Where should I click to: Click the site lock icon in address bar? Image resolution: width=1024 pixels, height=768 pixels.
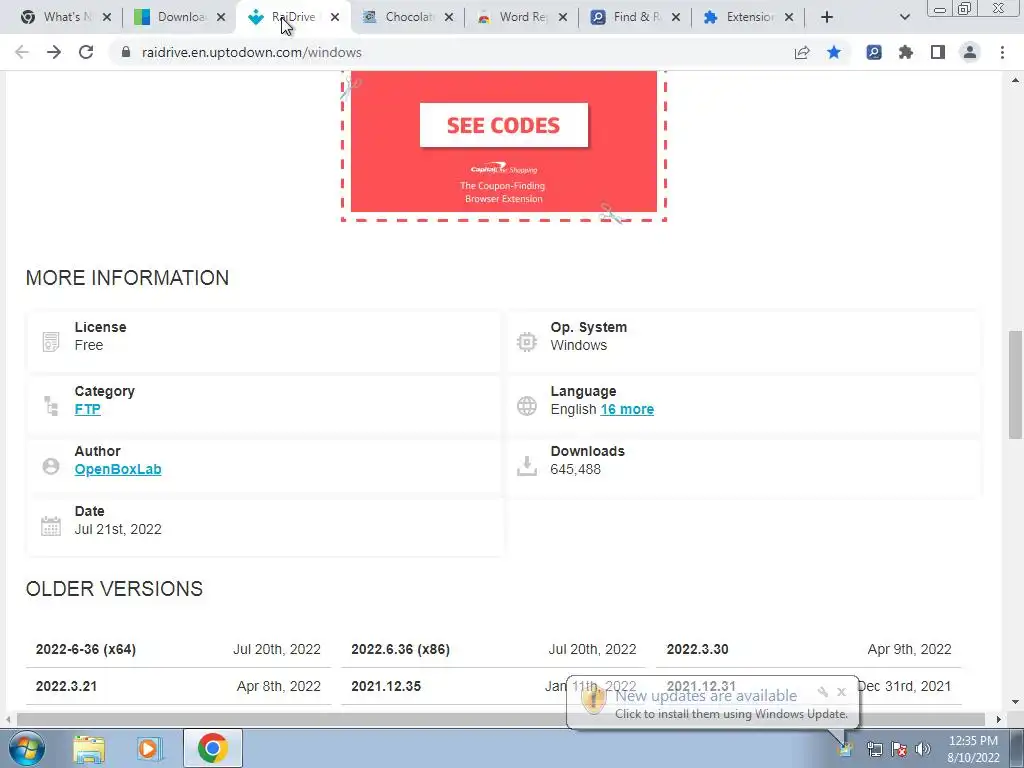click(126, 52)
